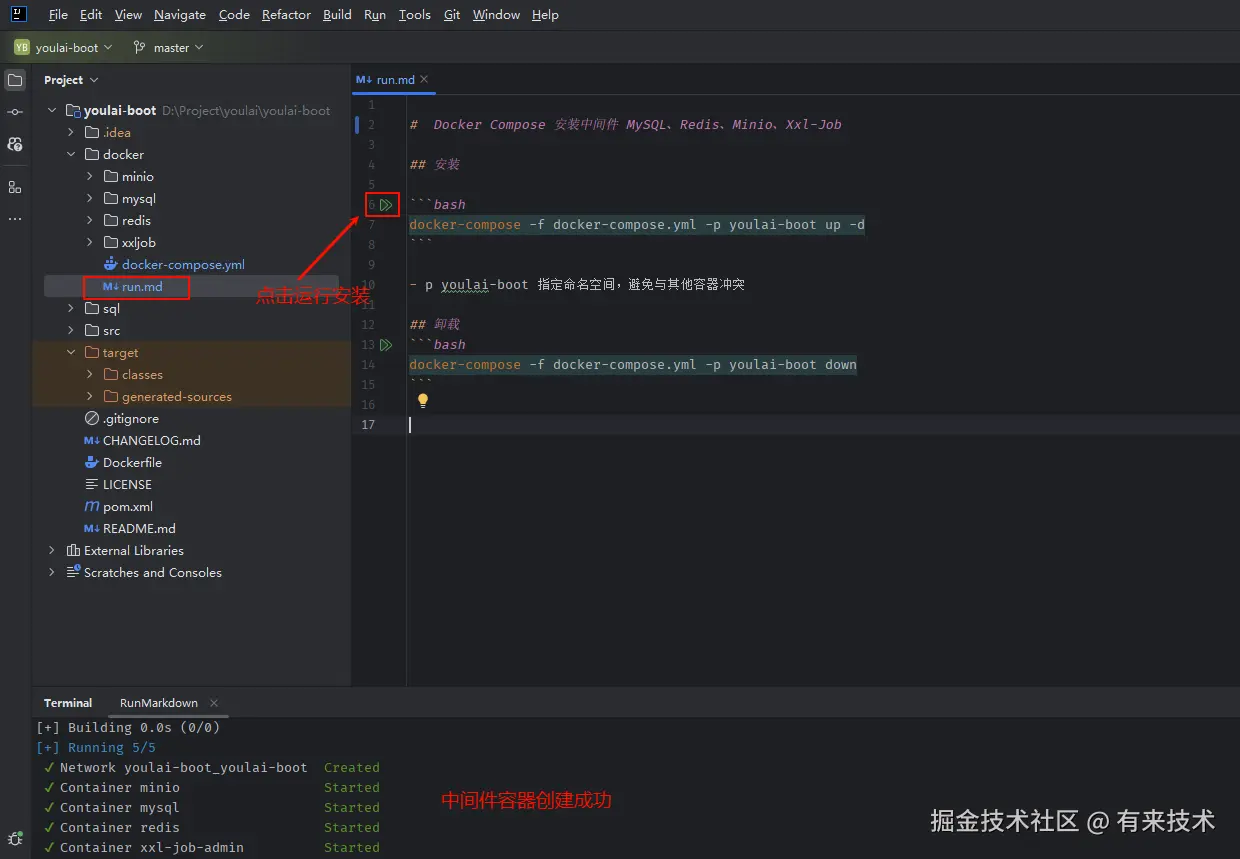The height and width of the screenshot is (859, 1240).
Task: Open the youlai-boot project dropdown
Action: click(63, 47)
